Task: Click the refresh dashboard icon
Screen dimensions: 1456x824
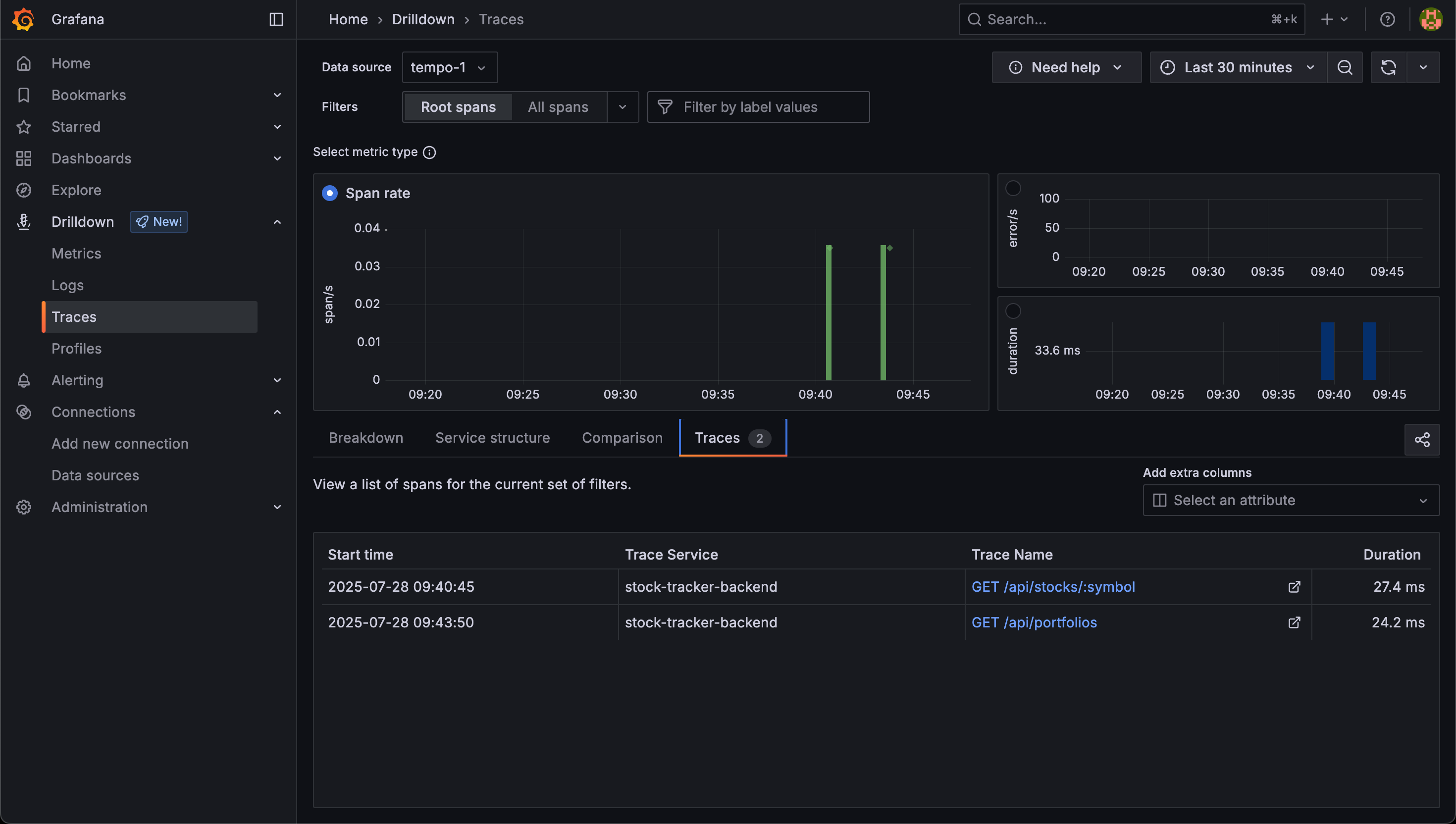Action: [1388, 67]
